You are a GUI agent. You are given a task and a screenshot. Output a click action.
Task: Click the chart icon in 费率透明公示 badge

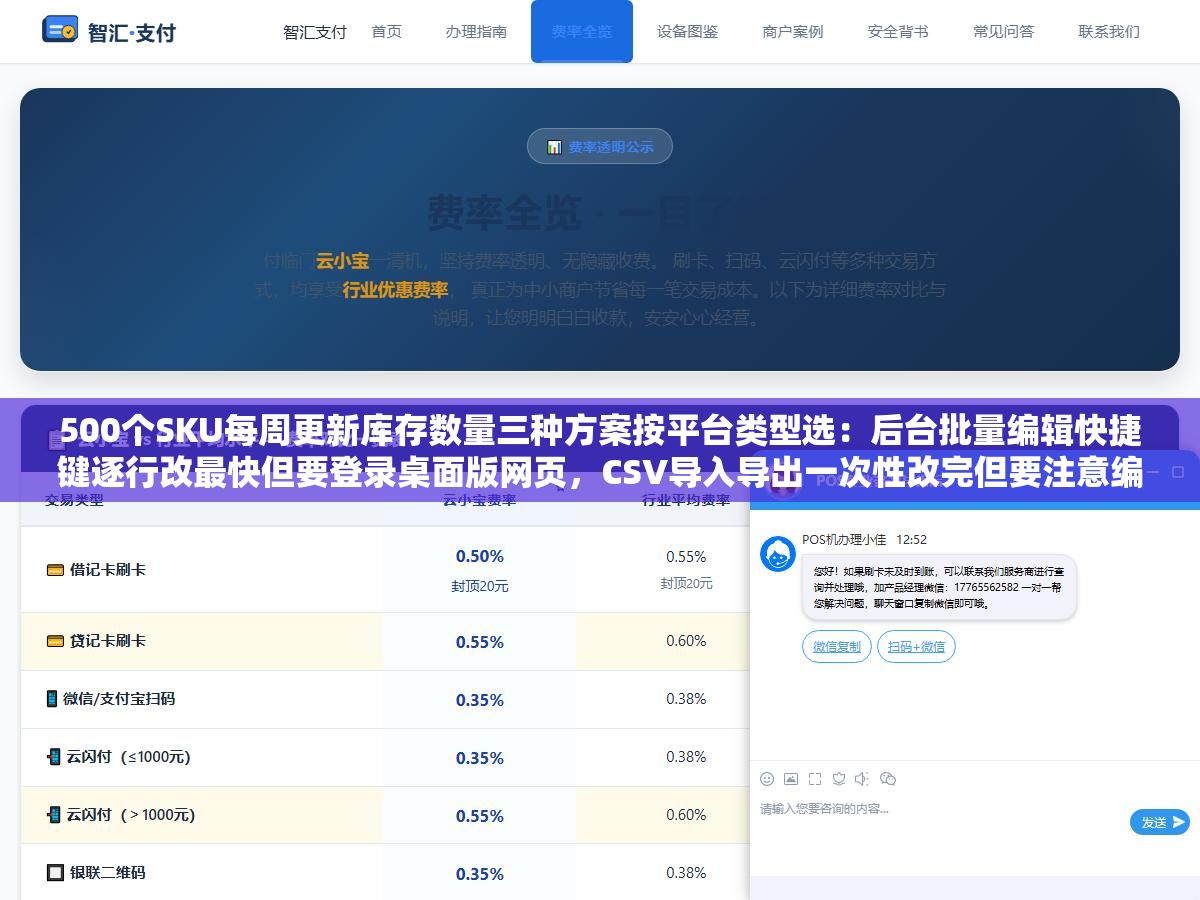(554, 147)
